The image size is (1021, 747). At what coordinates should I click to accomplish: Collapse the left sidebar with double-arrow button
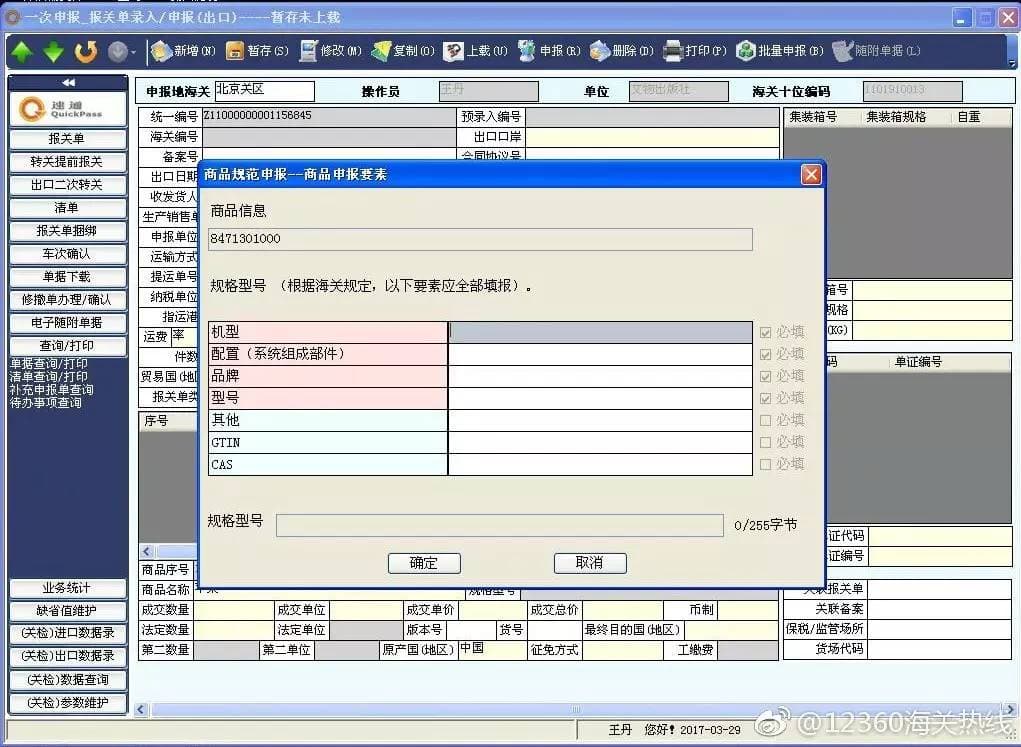pos(68,82)
